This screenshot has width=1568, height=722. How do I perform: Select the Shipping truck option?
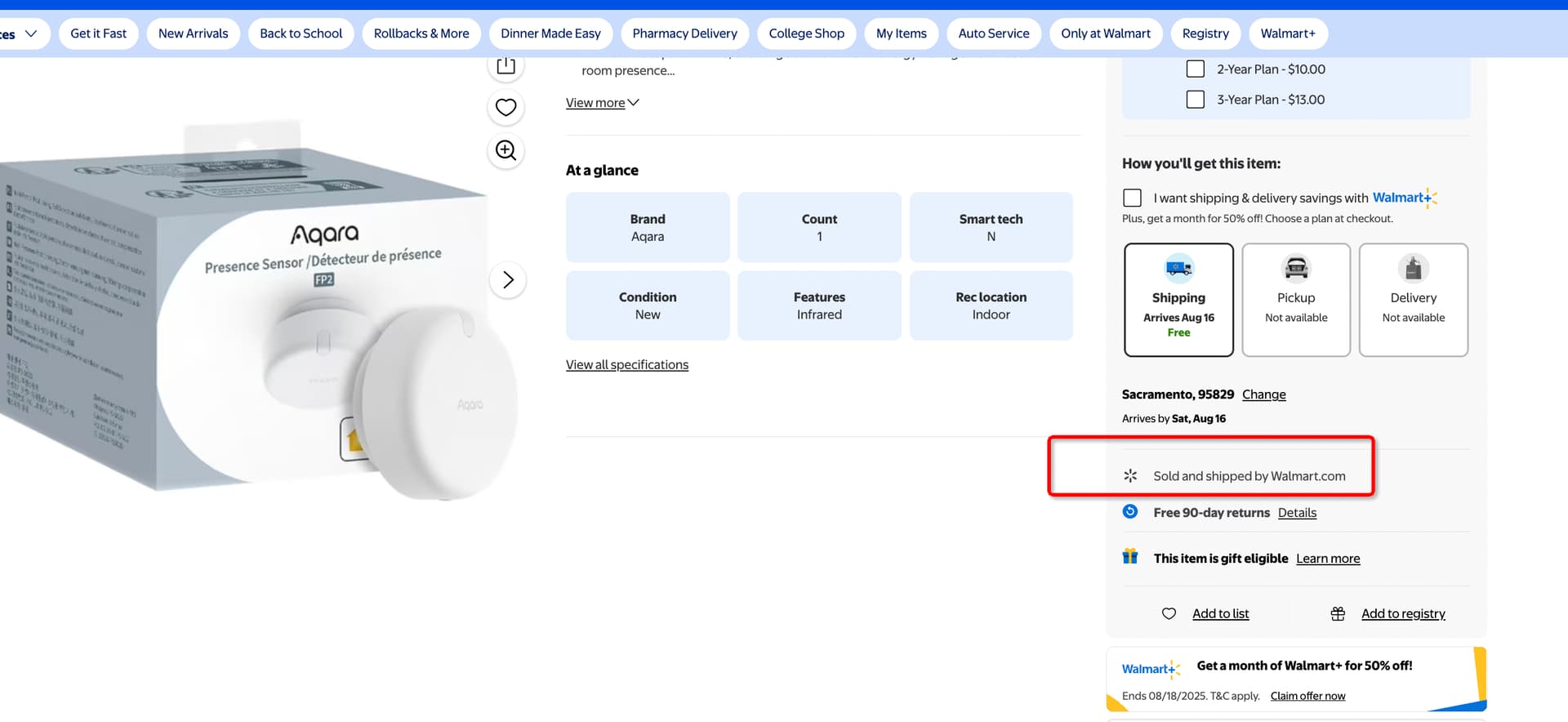[x=1178, y=300]
